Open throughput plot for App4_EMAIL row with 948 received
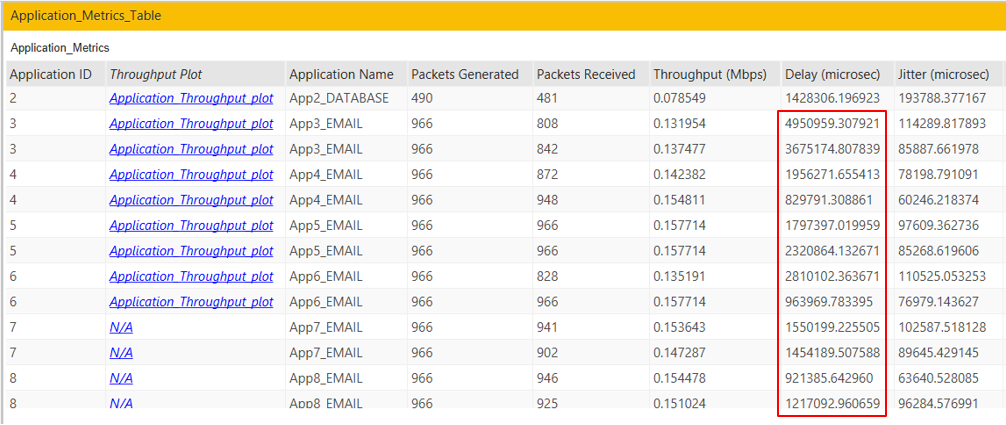 pyautogui.click(x=191, y=200)
